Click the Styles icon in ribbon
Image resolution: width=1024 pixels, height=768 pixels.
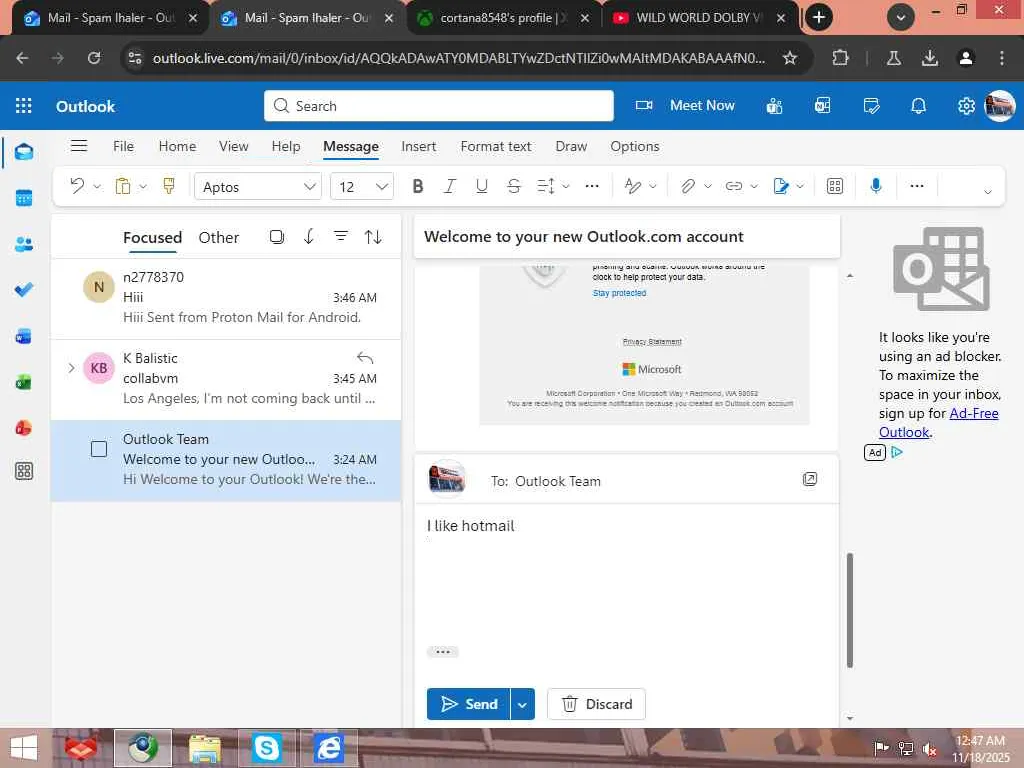click(x=632, y=186)
